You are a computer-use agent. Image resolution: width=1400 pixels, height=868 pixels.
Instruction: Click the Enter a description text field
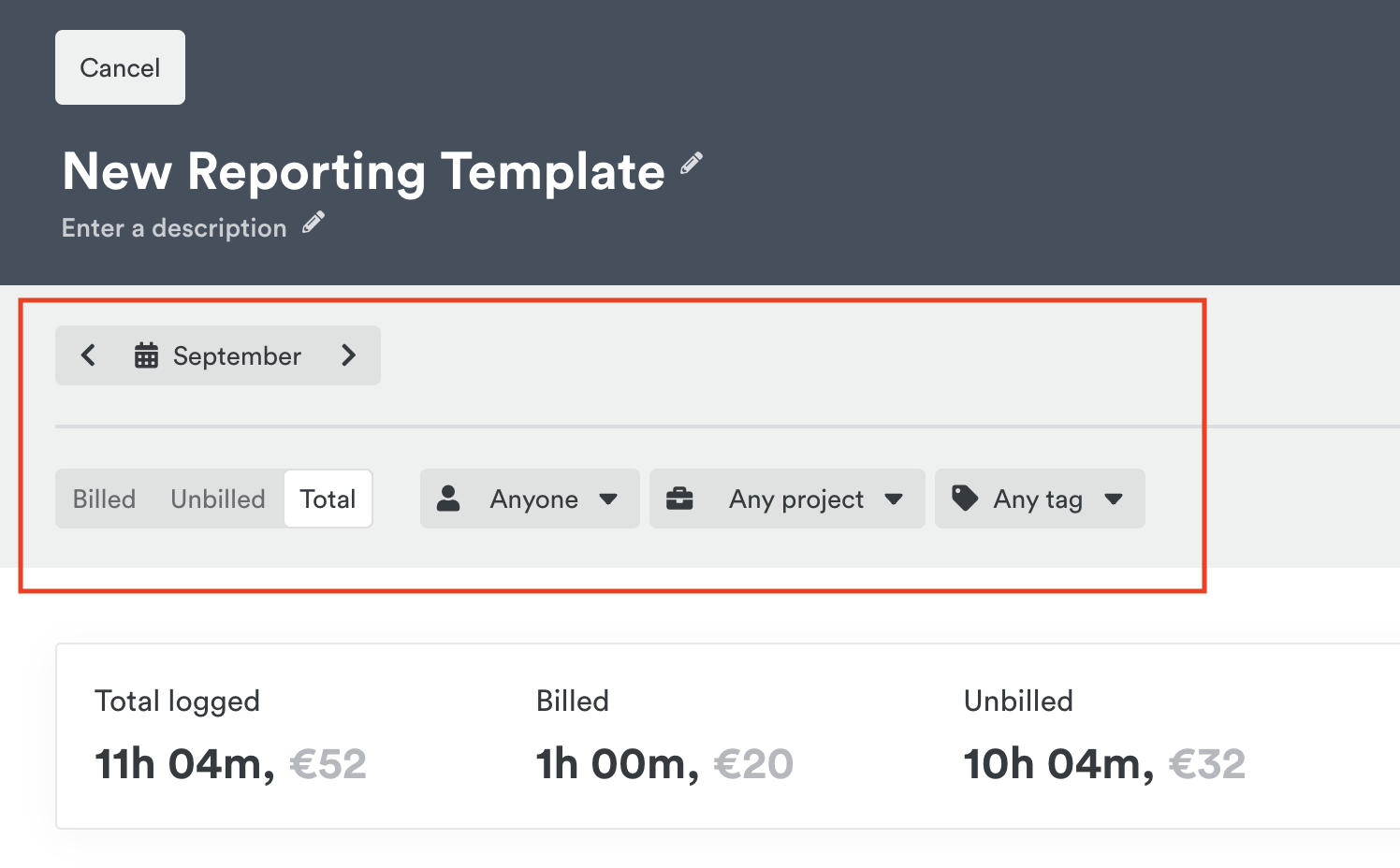(x=174, y=227)
